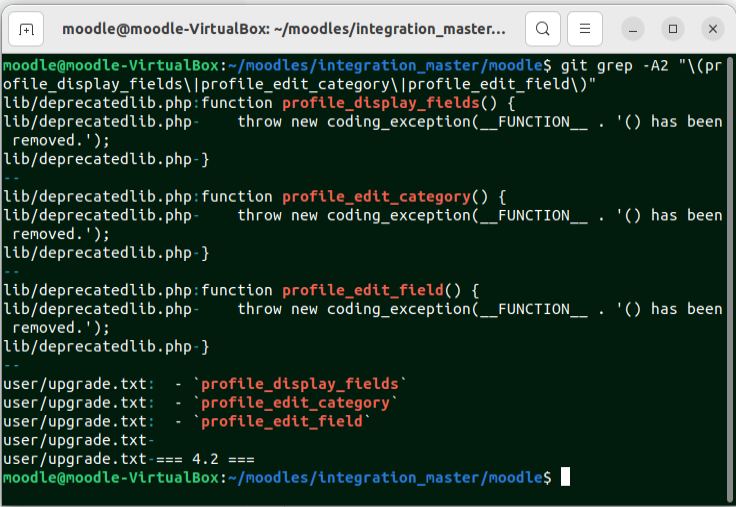Click 'profile_display_fields' in function definition line
Screen dimensions: 736x507
click(381, 103)
